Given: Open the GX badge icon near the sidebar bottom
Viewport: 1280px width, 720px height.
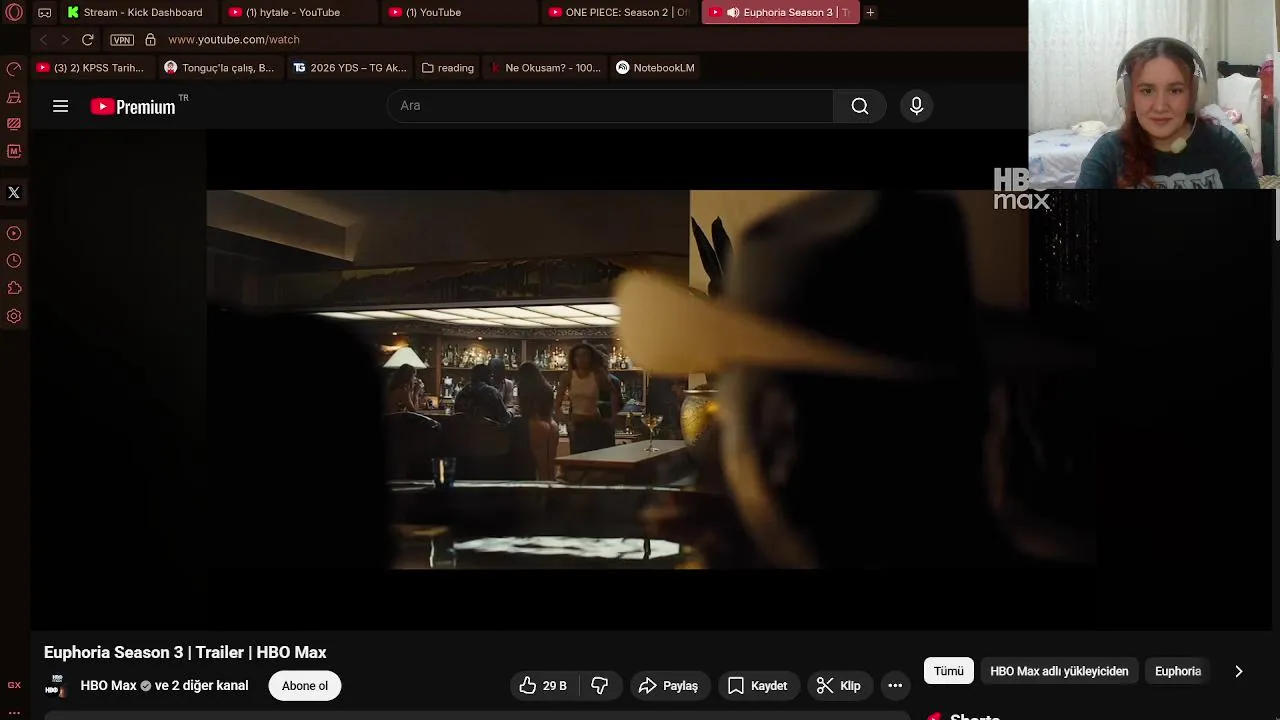Looking at the screenshot, I should [x=14, y=685].
